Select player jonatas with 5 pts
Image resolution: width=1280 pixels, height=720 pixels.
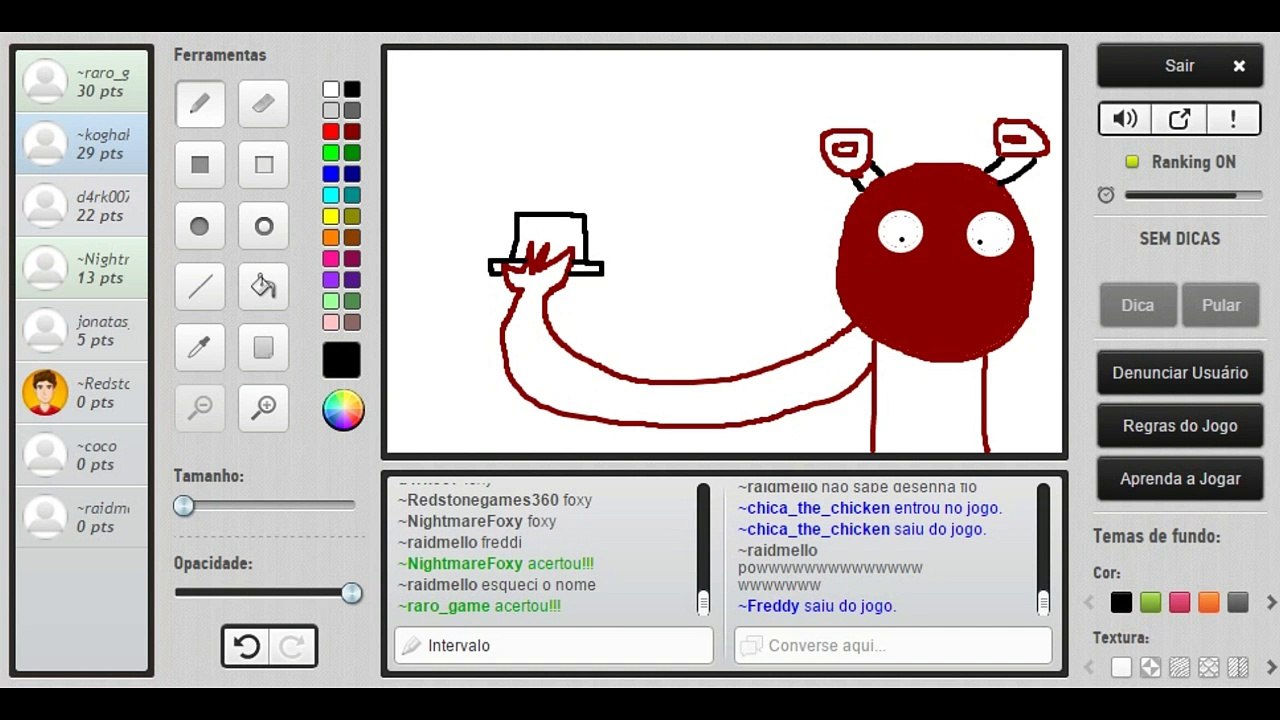(x=82, y=330)
